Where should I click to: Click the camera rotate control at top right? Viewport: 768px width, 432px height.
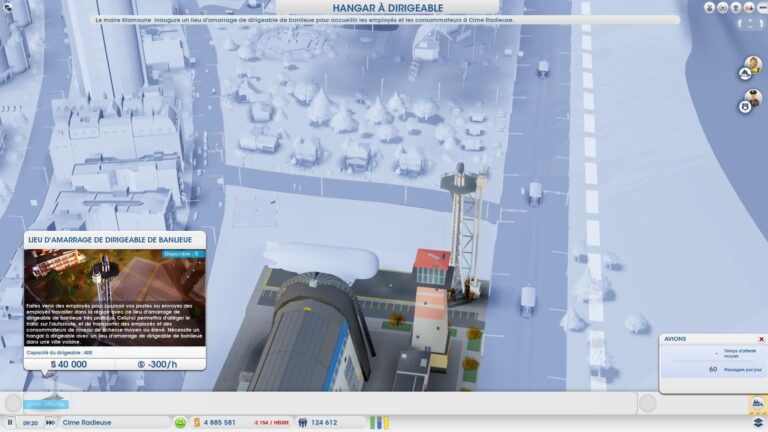tap(751, 24)
